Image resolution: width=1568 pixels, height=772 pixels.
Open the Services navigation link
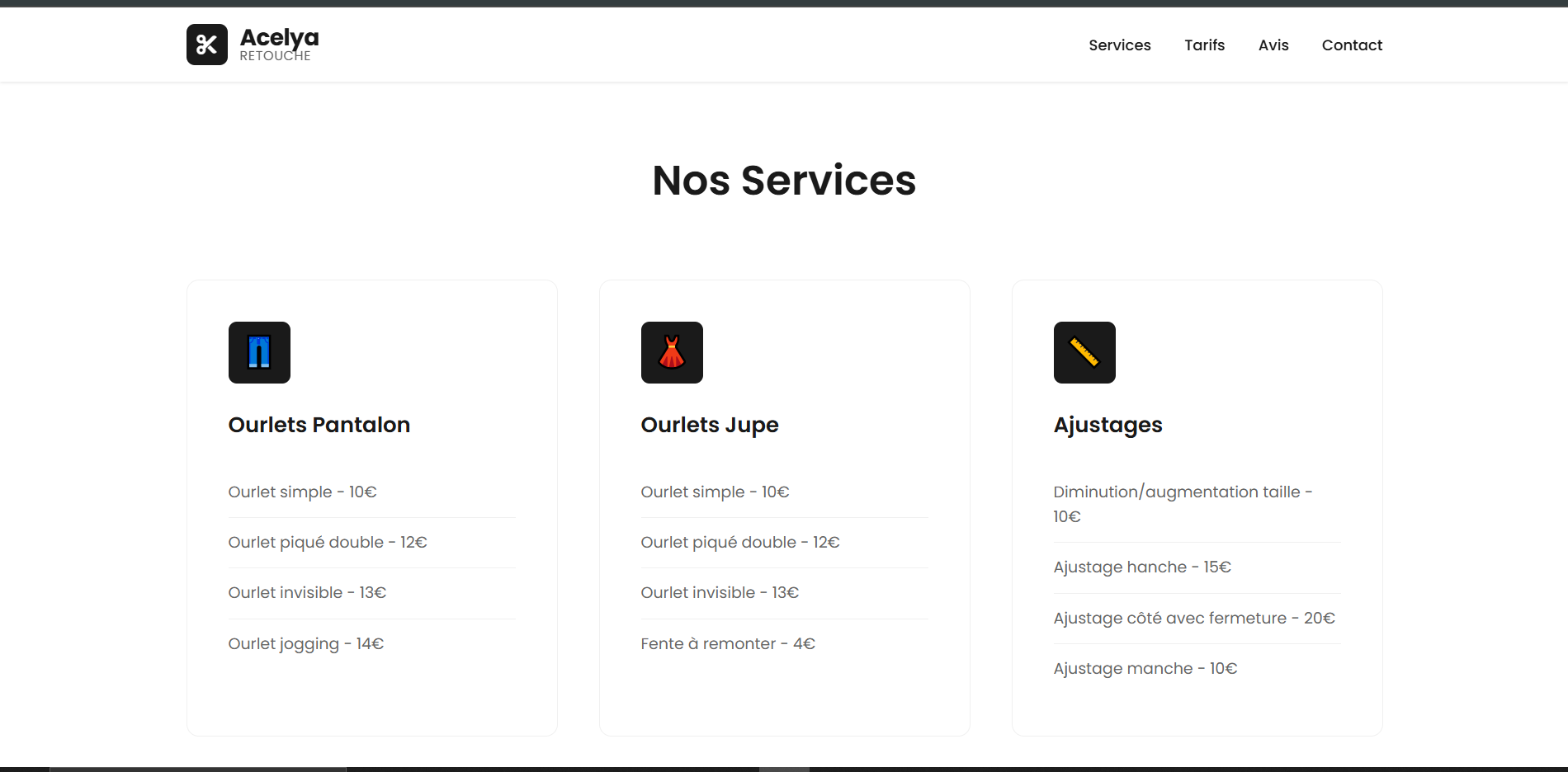tap(1119, 45)
